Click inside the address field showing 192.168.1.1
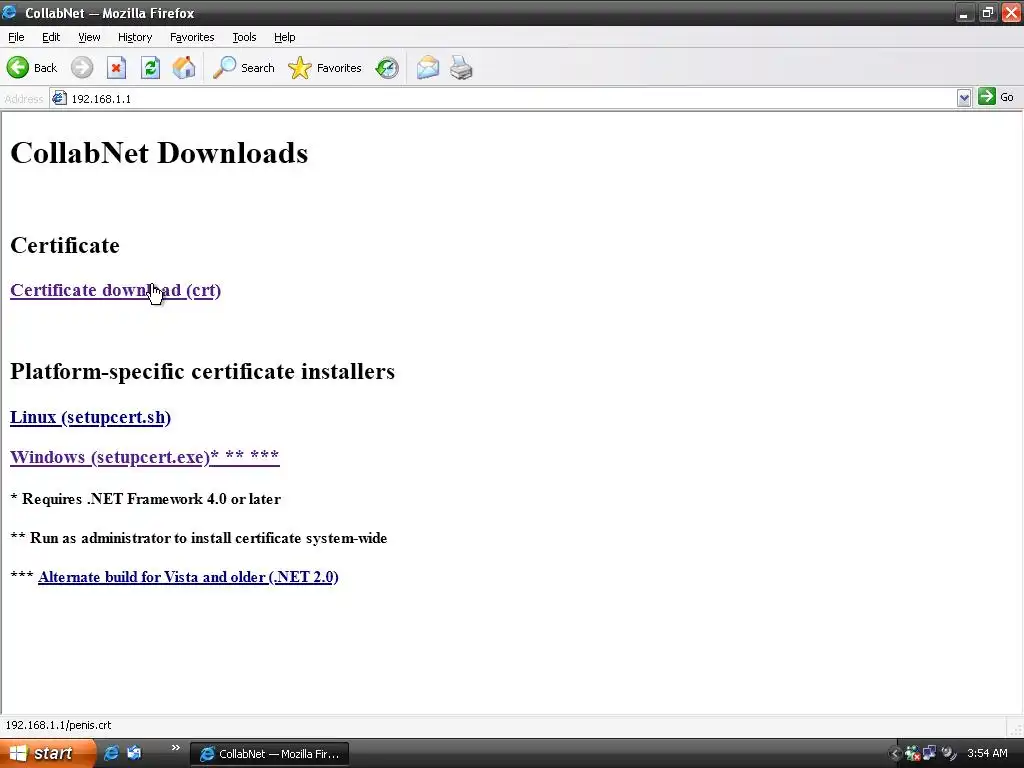Screen dimensions: 1024x768 pos(509,99)
